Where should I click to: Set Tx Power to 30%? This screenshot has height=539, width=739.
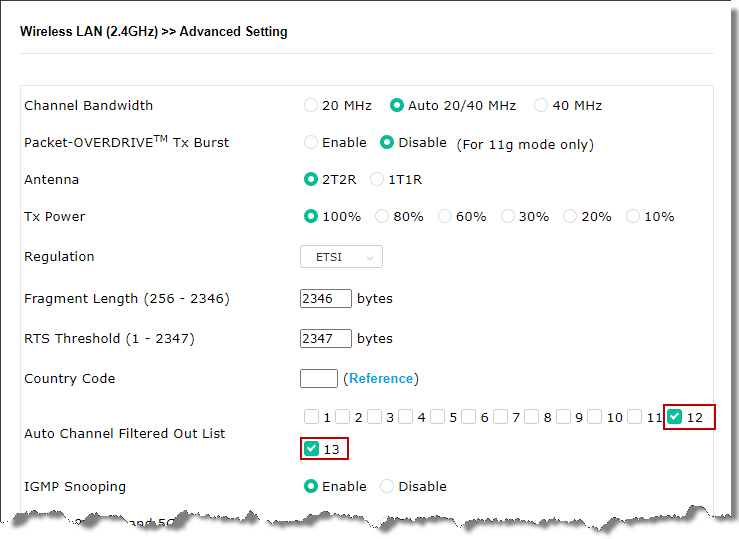[x=508, y=216]
